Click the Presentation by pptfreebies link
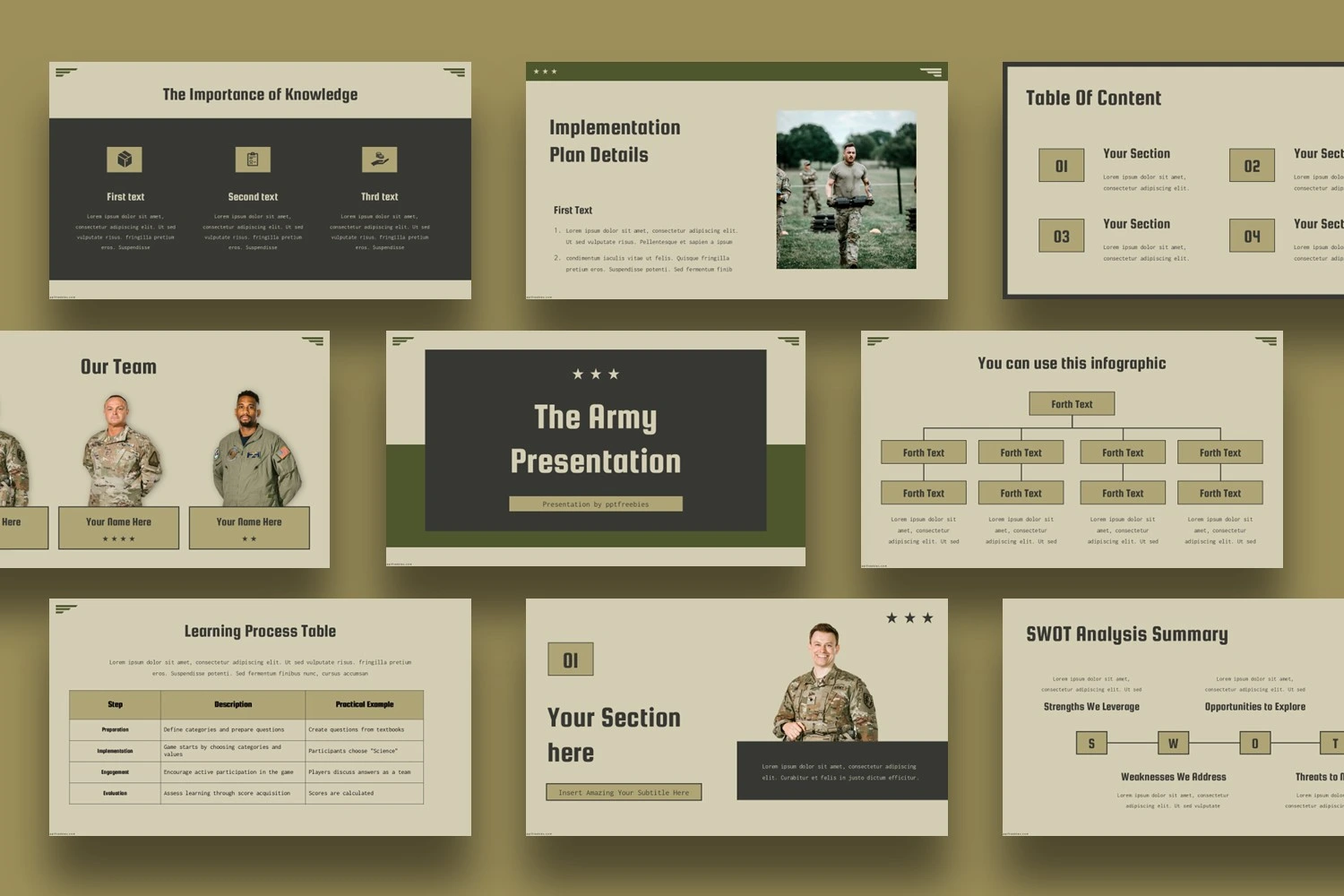 pyautogui.click(x=596, y=504)
